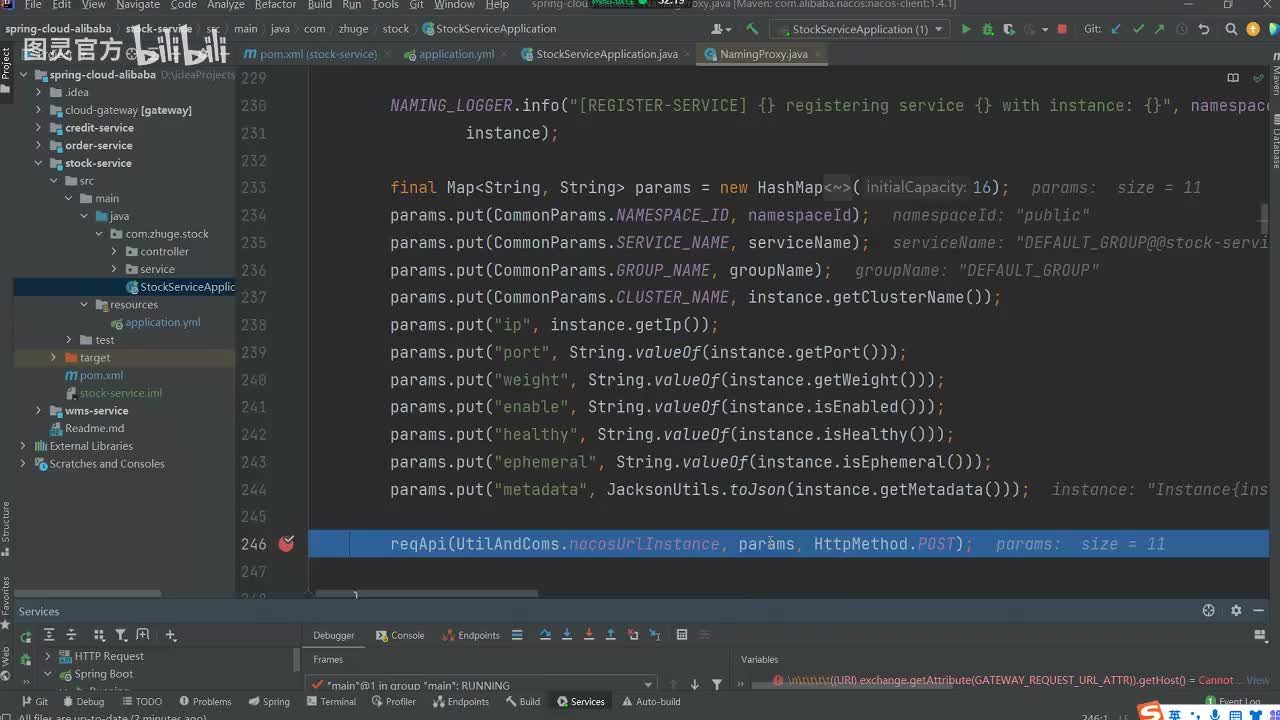Open Search Everywhere magnifier icon

[1230, 29]
